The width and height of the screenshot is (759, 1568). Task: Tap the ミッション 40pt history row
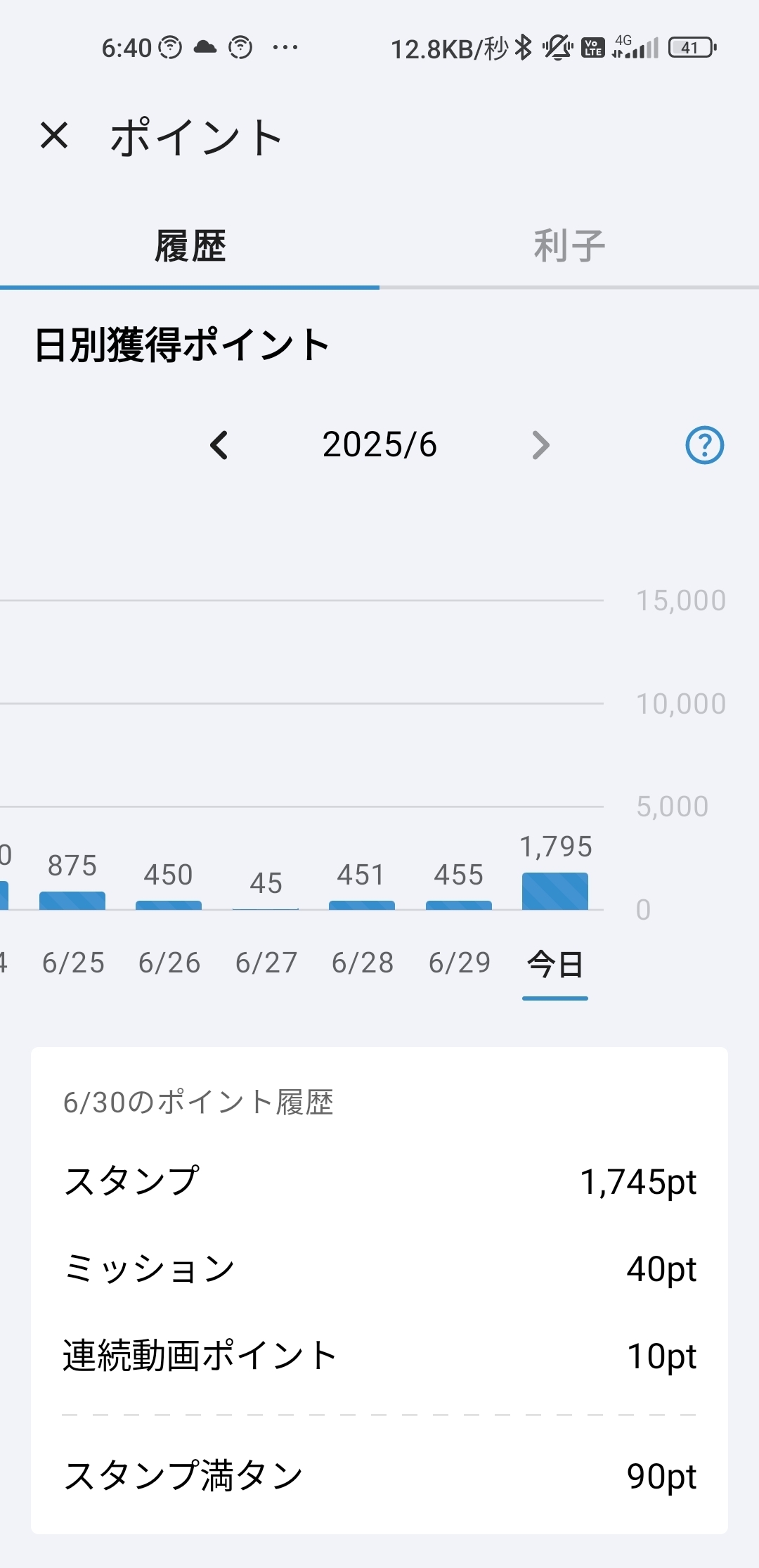tap(379, 1269)
